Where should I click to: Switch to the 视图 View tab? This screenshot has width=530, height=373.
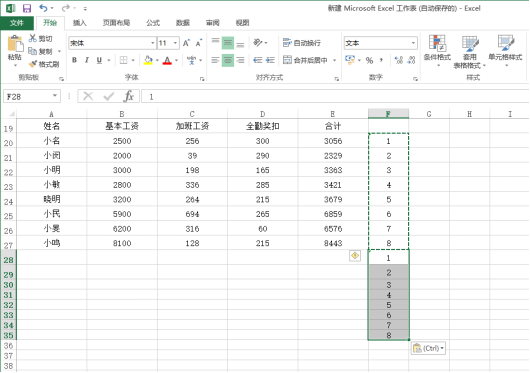[242, 23]
